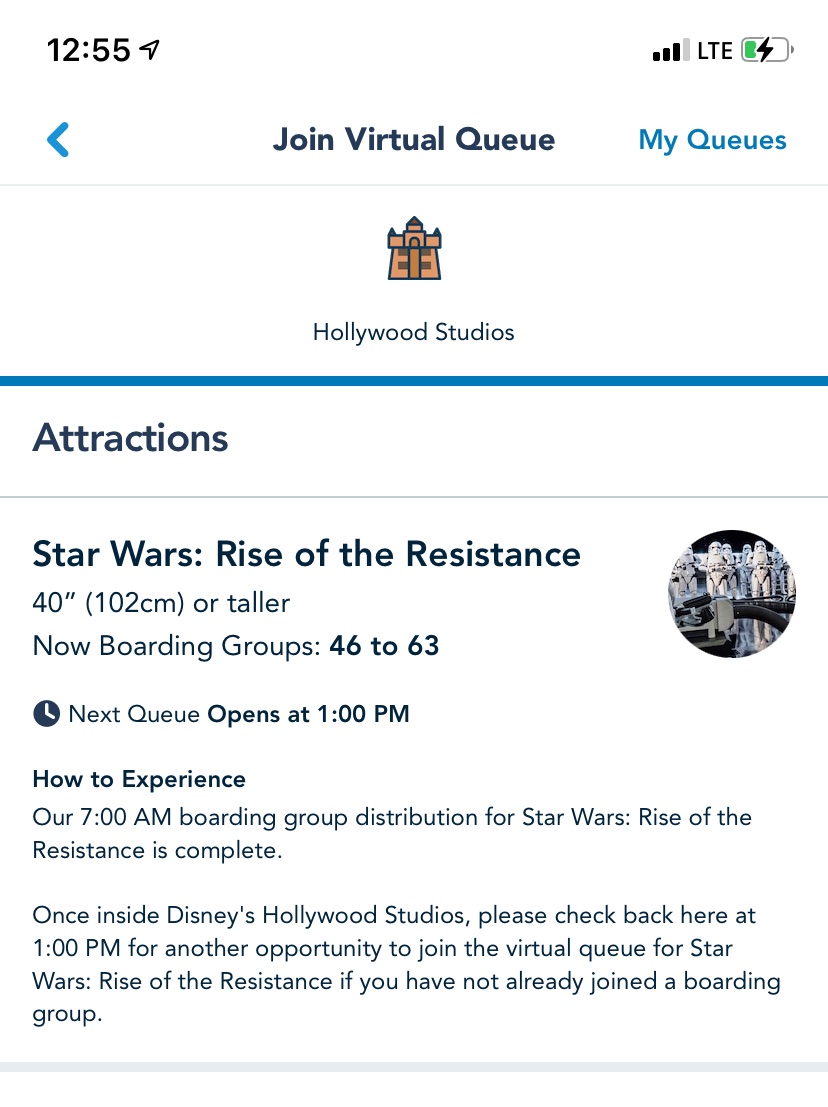Screen dimensions: 828x1107
Task: Open the My Queues link
Action: tap(712, 140)
